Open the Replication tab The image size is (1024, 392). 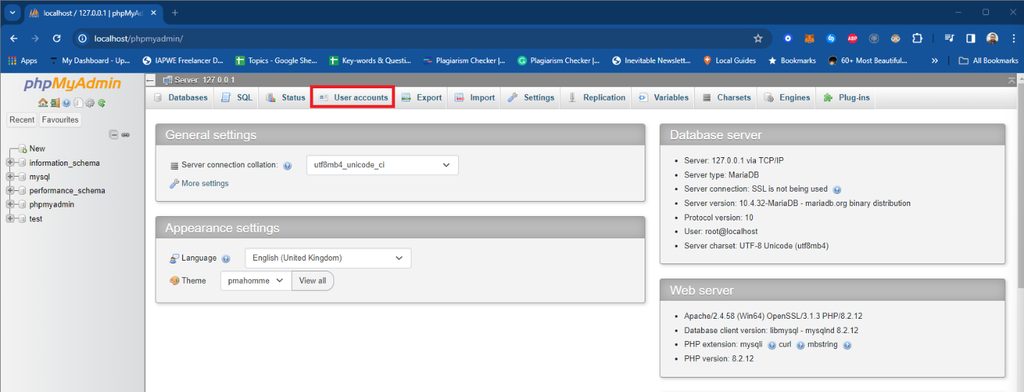tap(596, 97)
